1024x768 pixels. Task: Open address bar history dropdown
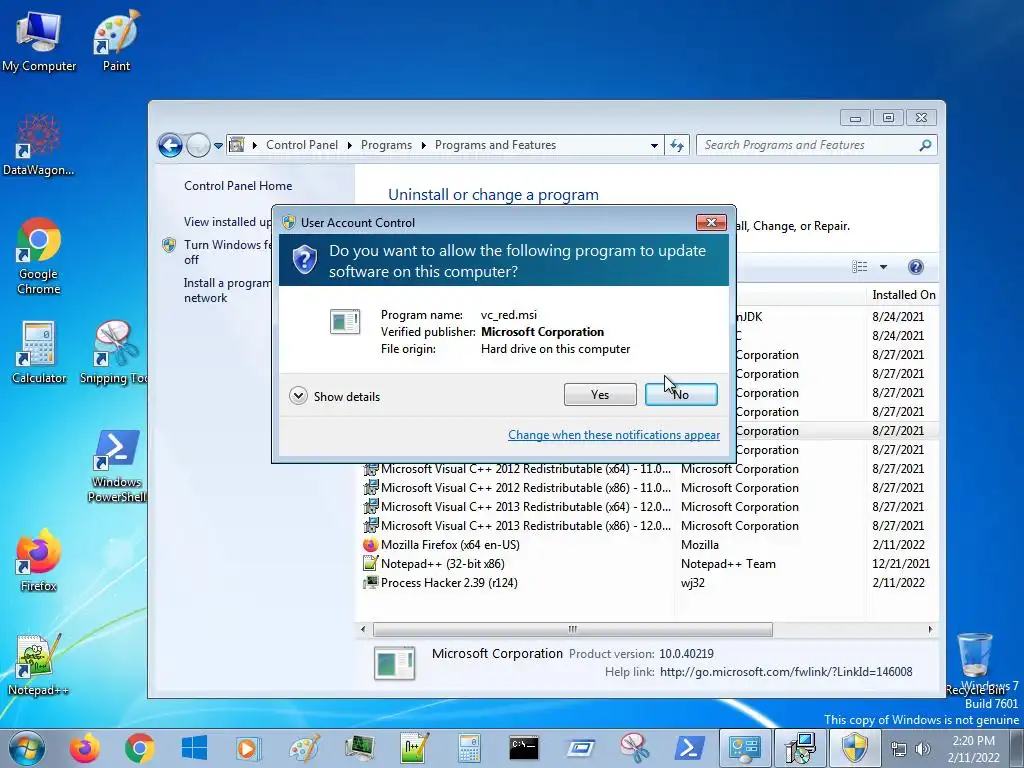pyautogui.click(x=654, y=146)
